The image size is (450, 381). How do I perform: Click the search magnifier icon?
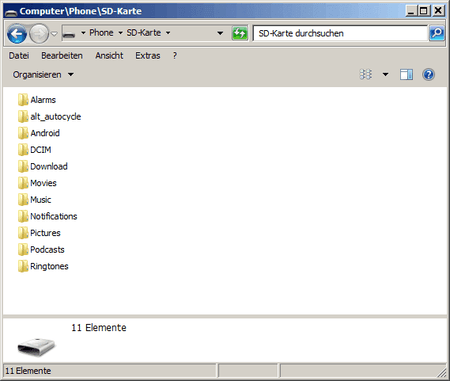[437, 33]
